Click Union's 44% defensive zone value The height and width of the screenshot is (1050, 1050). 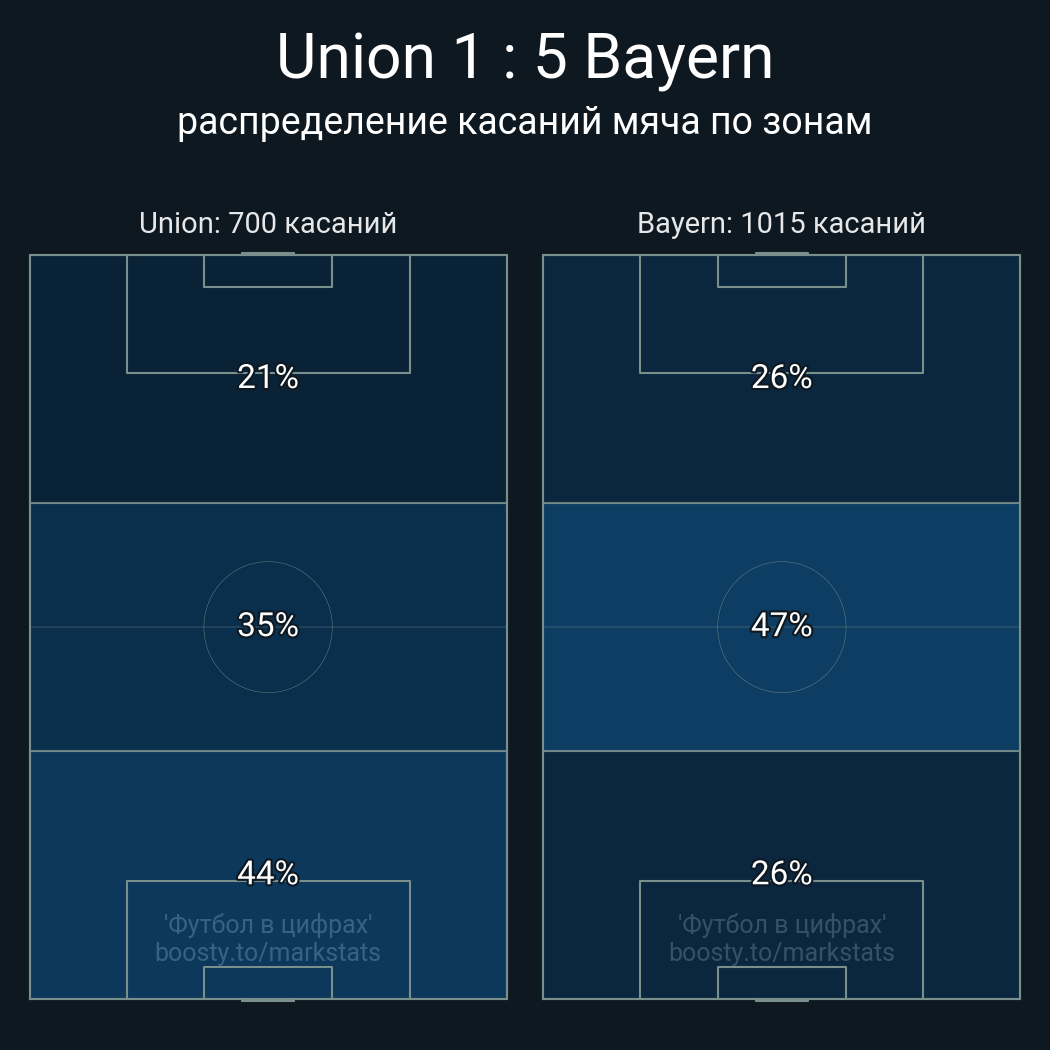pos(268,873)
